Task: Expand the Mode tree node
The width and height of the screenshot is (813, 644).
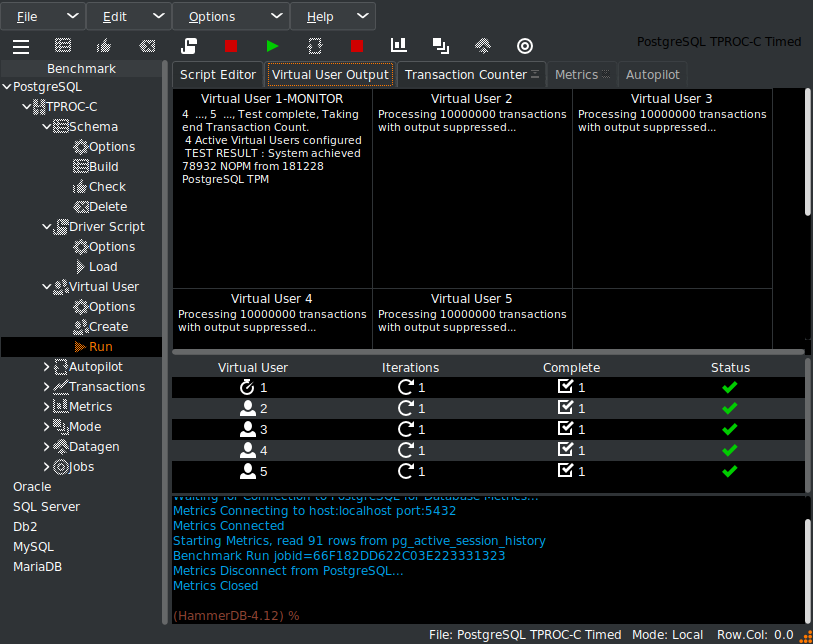Action: tap(47, 427)
